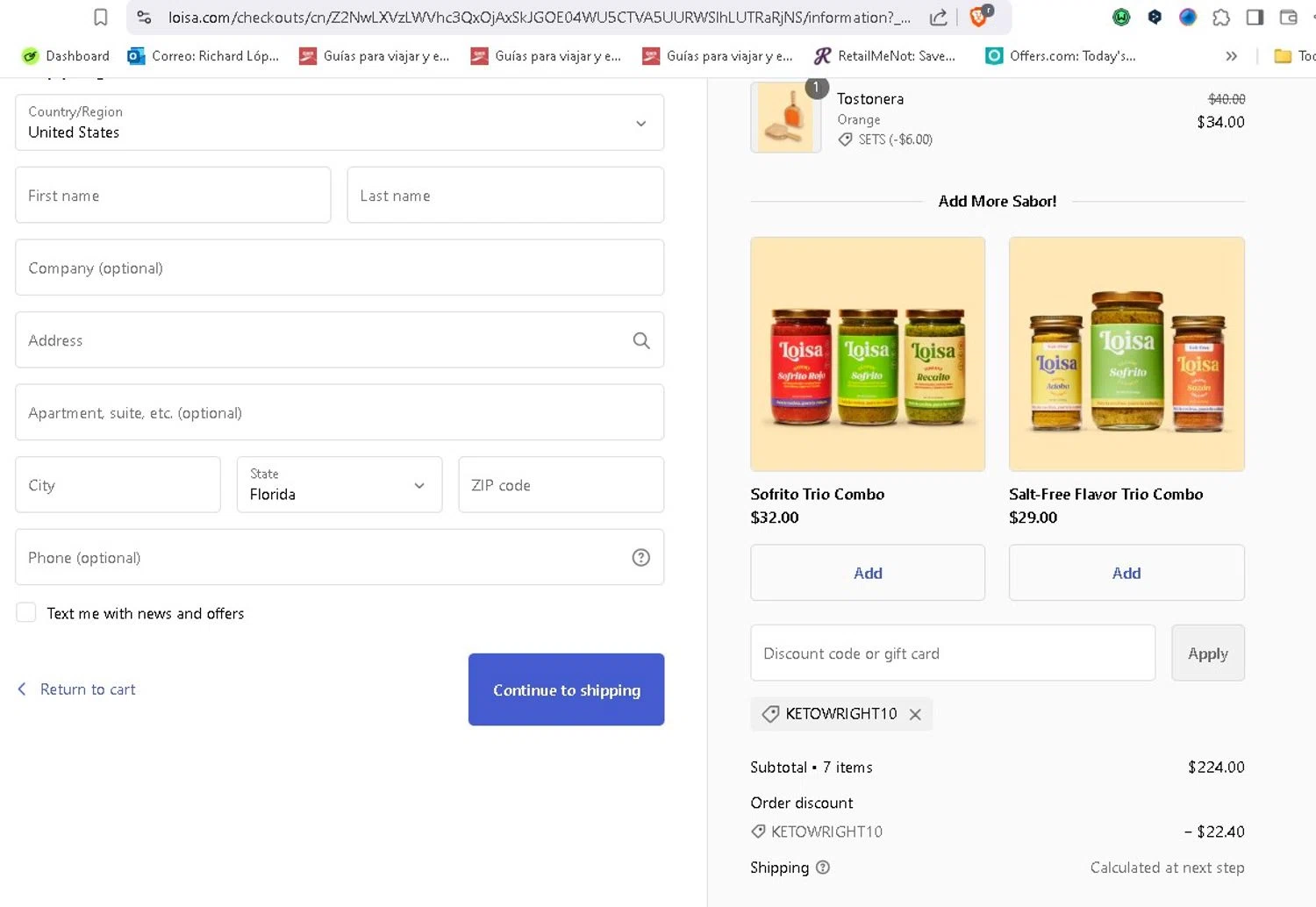Click the Tostonera product thumbnail

click(x=786, y=118)
